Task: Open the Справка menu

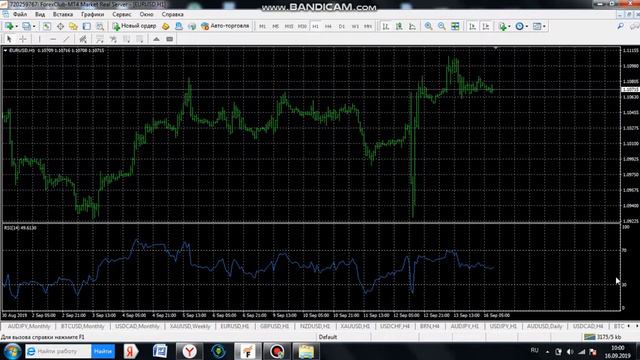Action: pyautogui.click(x=173, y=14)
